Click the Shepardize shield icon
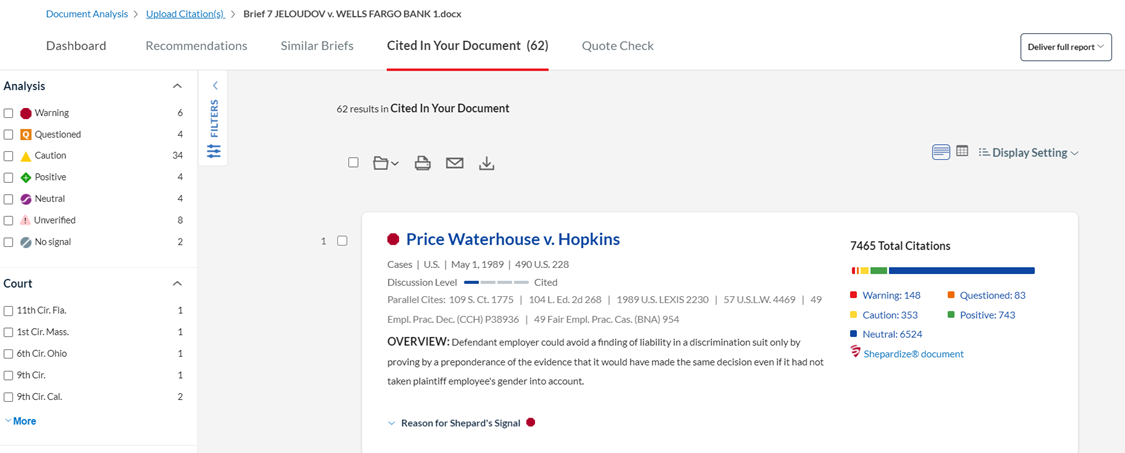1125x453 pixels. 855,352
